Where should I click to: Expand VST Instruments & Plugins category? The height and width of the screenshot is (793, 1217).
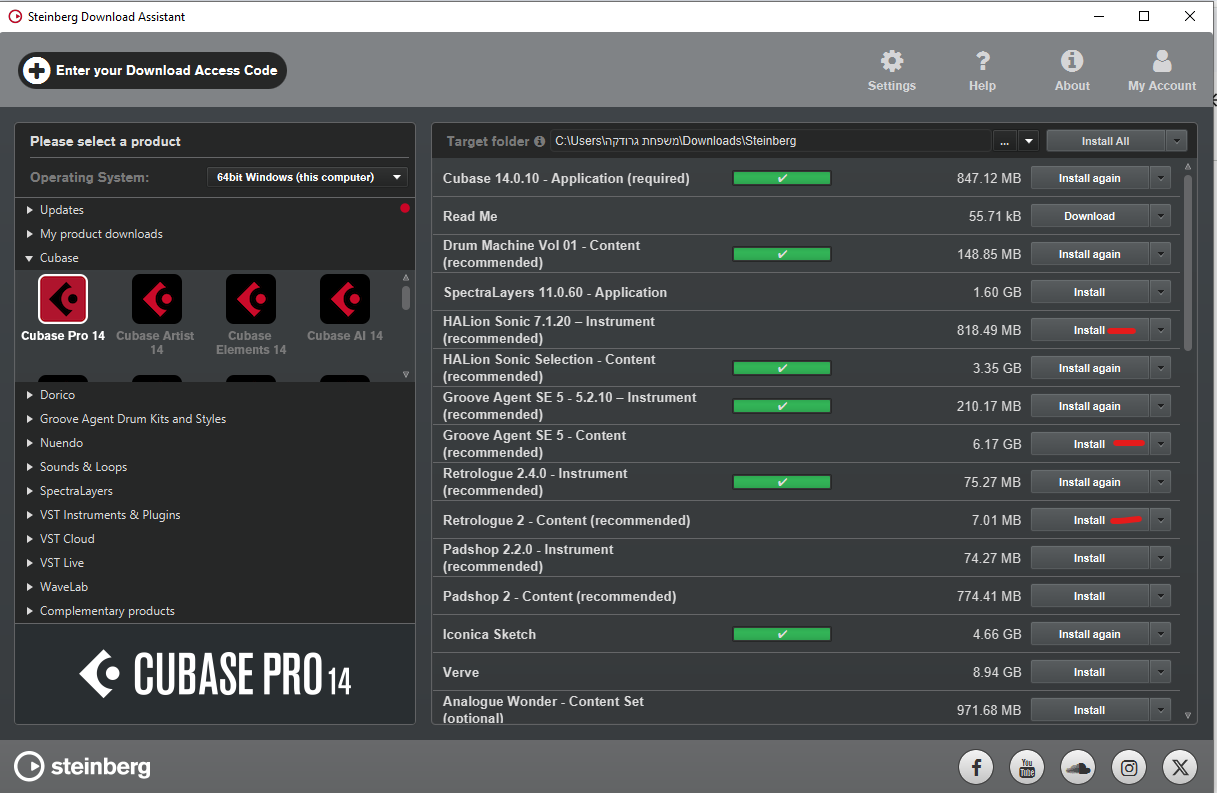tap(30, 515)
